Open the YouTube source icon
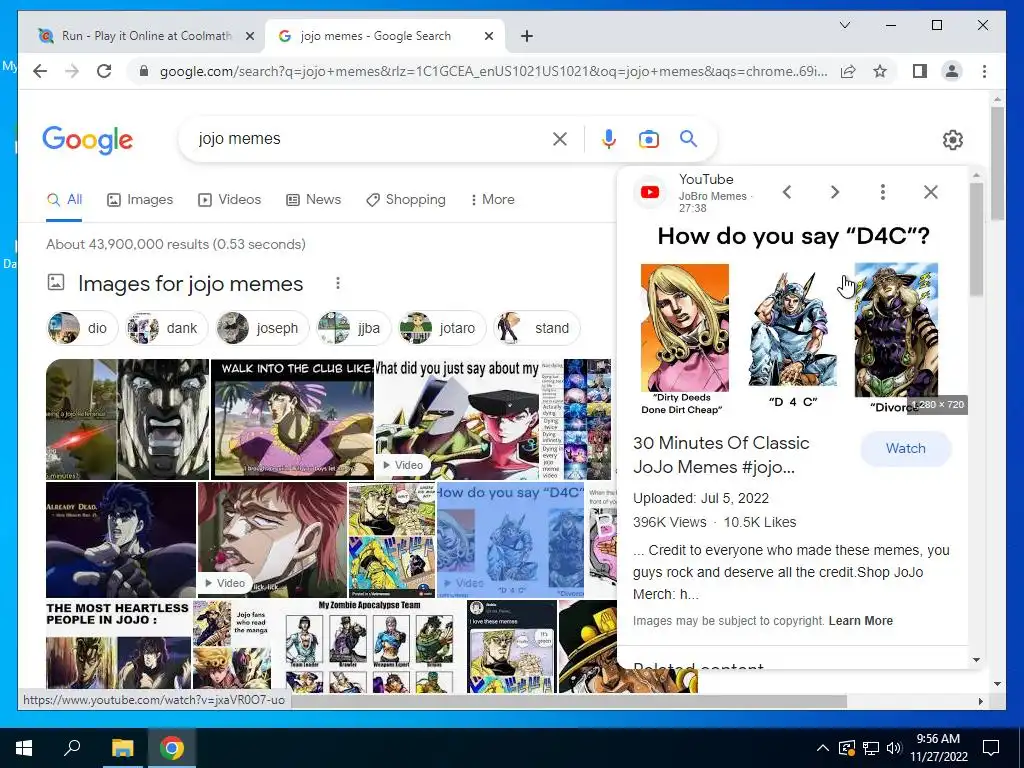Screen dimensions: 1024x768 650,192
